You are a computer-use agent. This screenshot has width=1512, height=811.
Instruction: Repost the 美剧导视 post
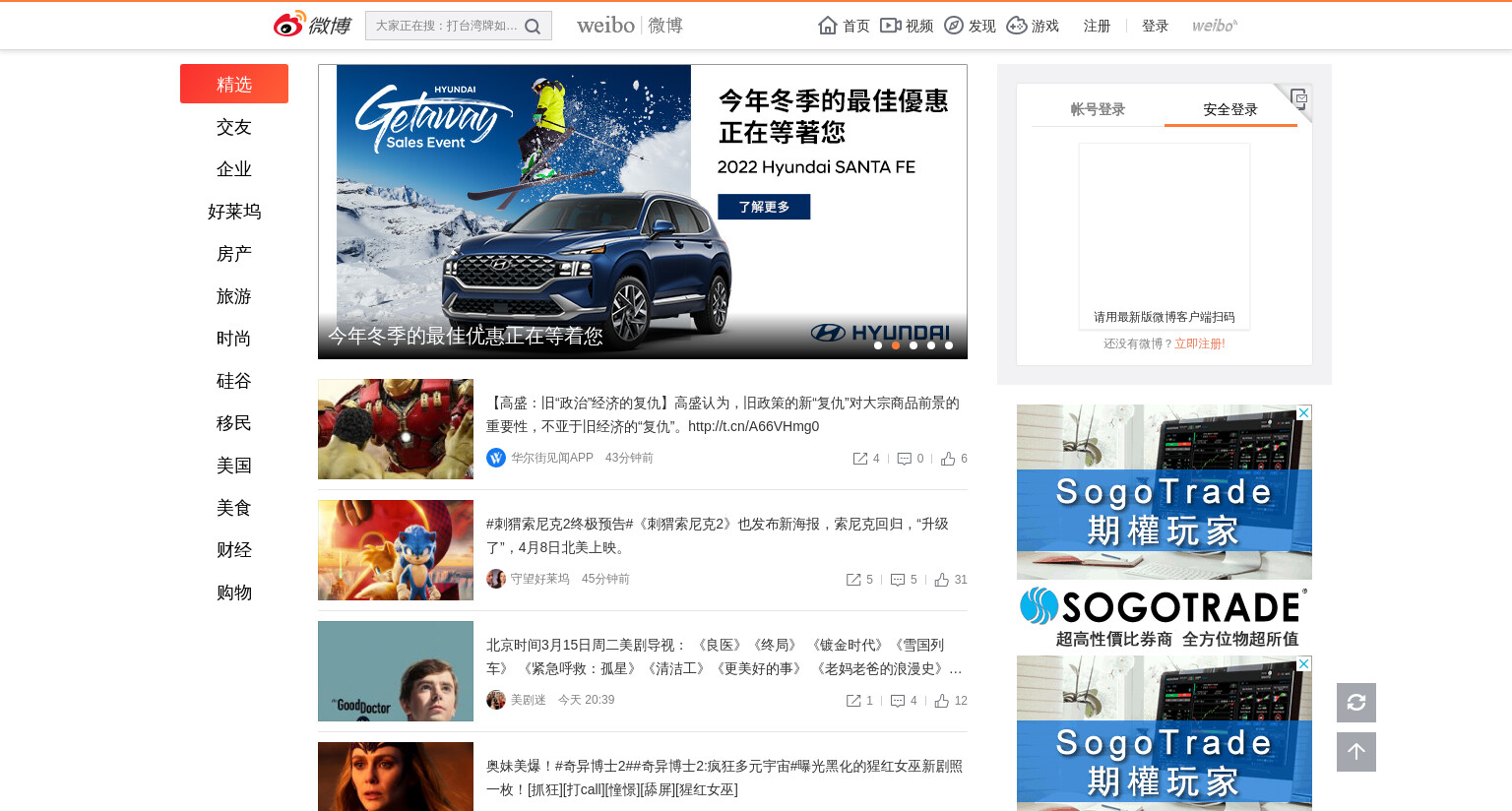click(859, 701)
